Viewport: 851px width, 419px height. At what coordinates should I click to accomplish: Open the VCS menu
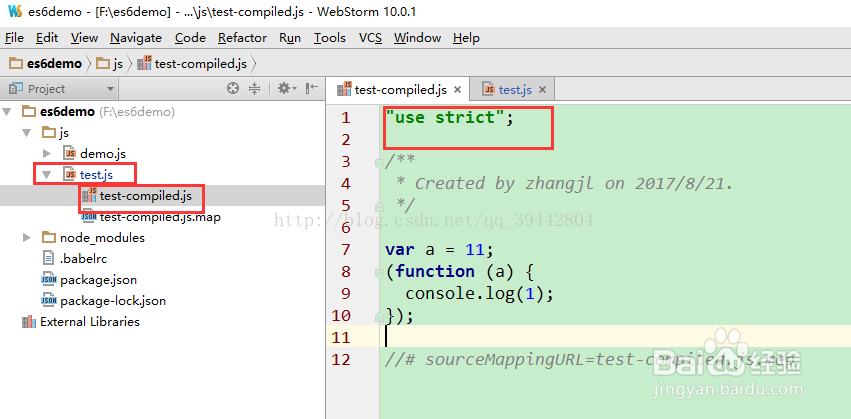coord(370,38)
